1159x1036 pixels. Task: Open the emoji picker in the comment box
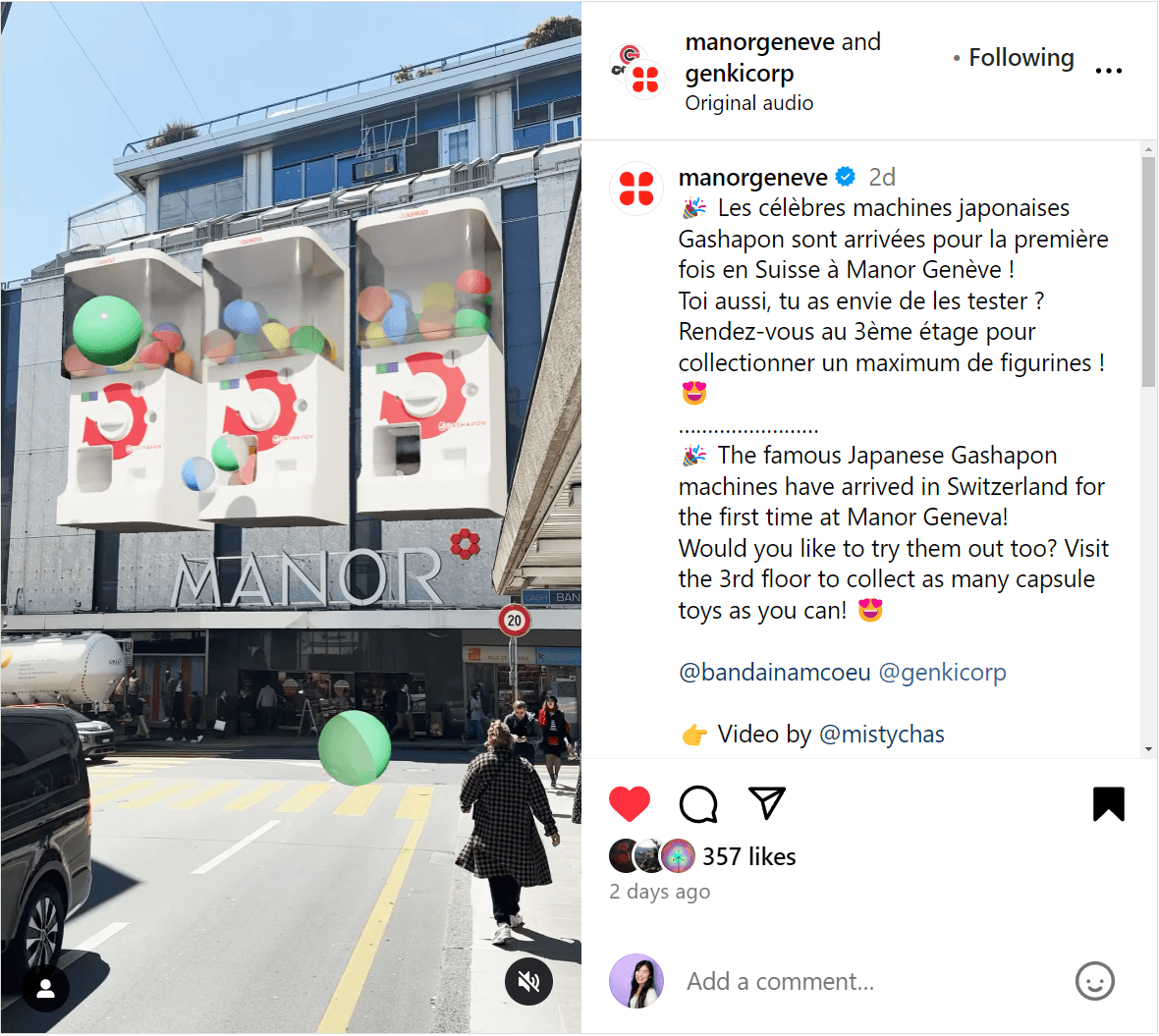[x=1095, y=981]
